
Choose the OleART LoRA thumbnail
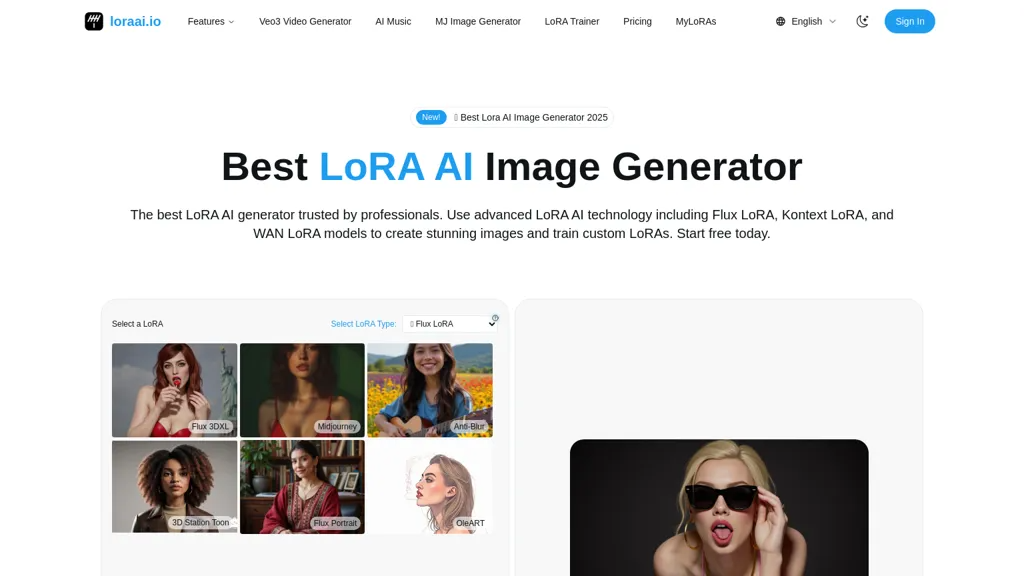point(430,487)
